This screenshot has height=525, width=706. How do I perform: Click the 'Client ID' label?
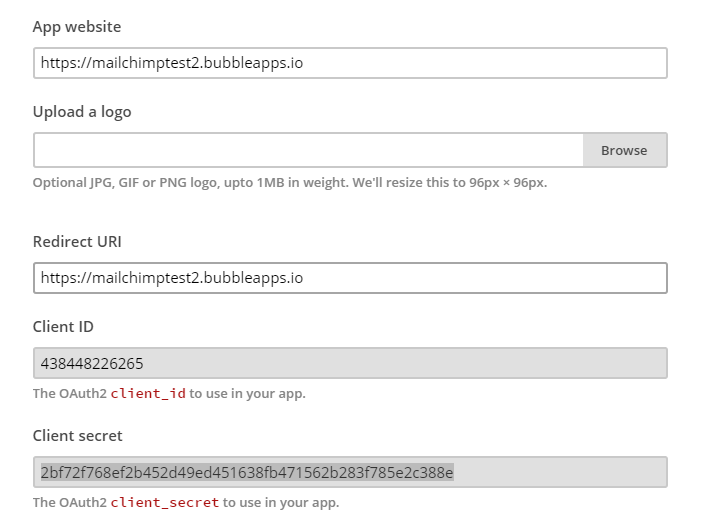tap(63, 326)
